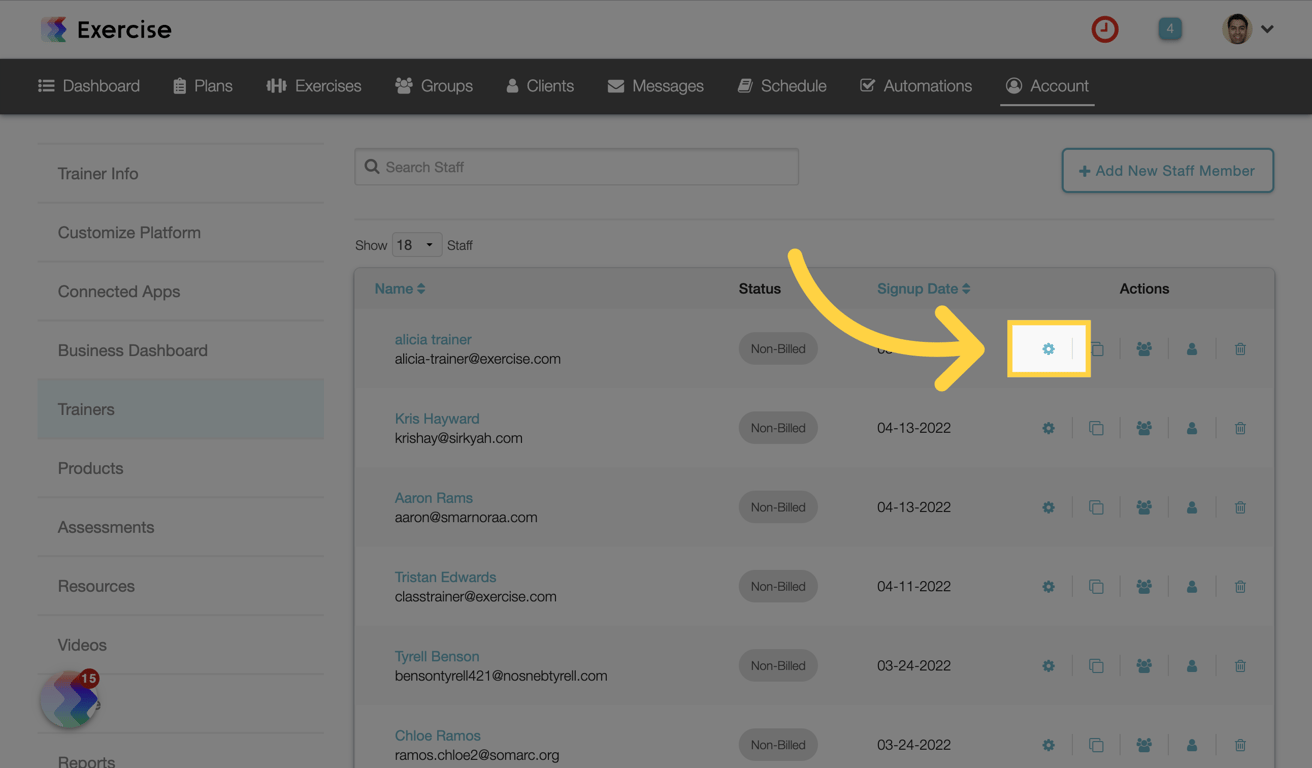The width and height of the screenshot is (1312, 768).
Task: Navigate to Clients
Action: (x=540, y=86)
